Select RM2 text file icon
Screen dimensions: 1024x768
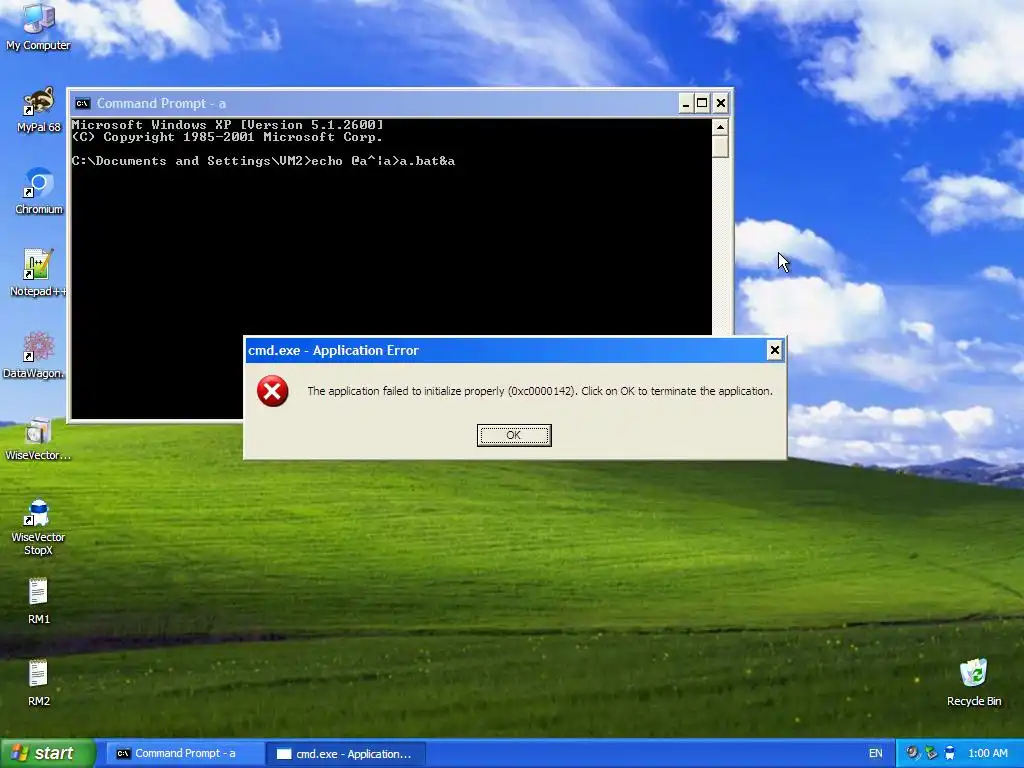point(39,683)
